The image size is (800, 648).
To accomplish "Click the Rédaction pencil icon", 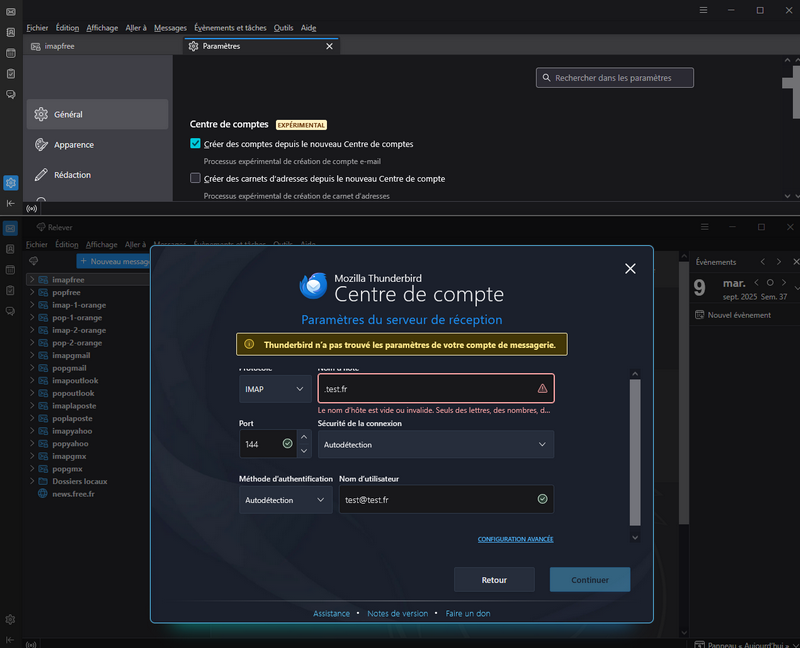I will pyautogui.click(x=41, y=175).
